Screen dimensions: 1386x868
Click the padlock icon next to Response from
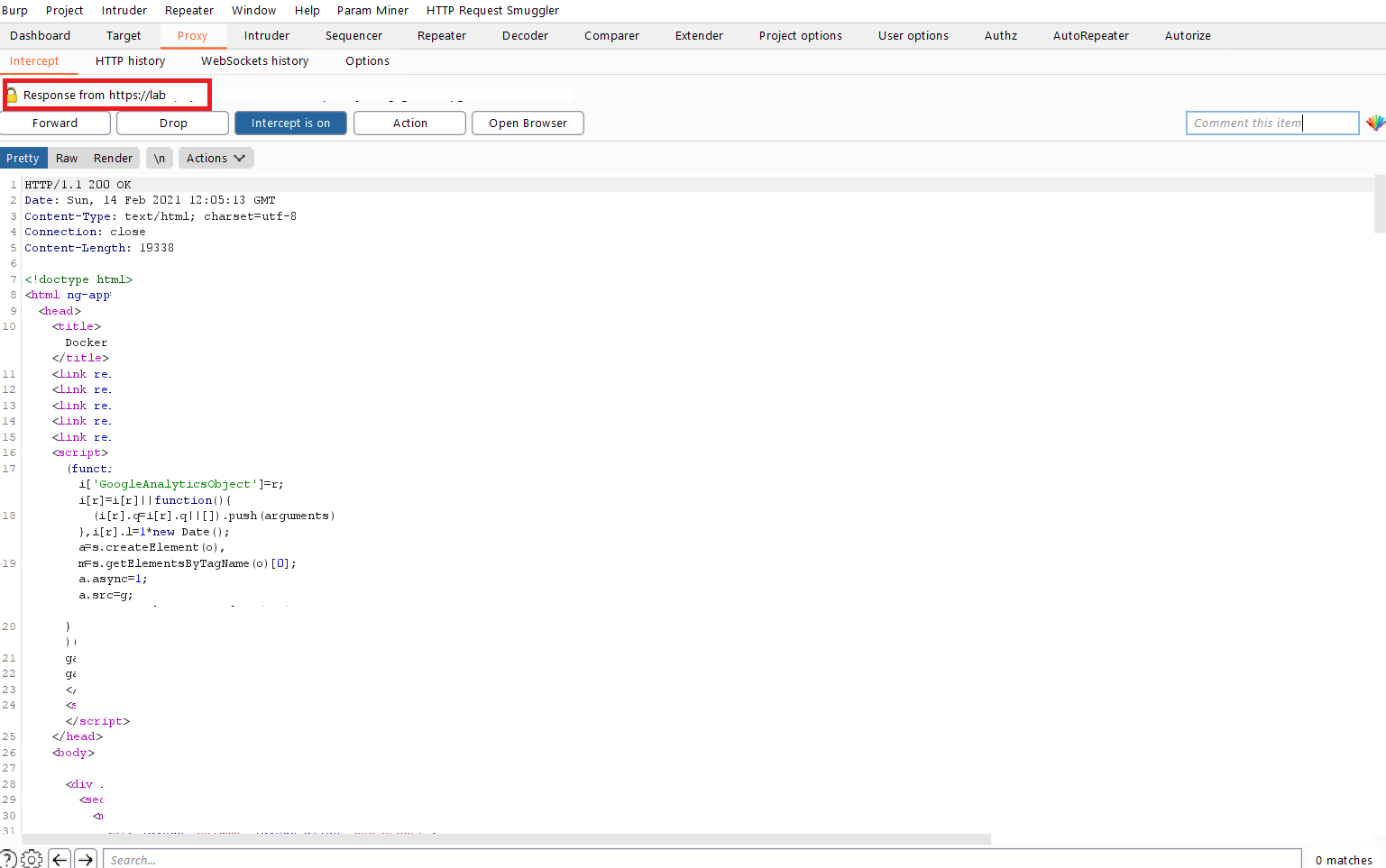(13, 94)
